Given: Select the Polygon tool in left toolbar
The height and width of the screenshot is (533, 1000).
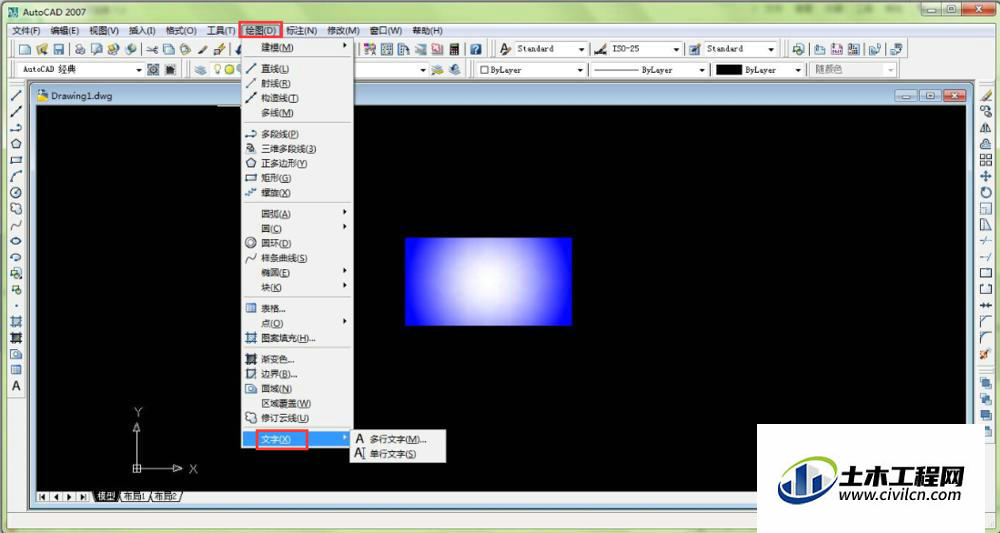Looking at the screenshot, I should pyautogui.click(x=16, y=144).
